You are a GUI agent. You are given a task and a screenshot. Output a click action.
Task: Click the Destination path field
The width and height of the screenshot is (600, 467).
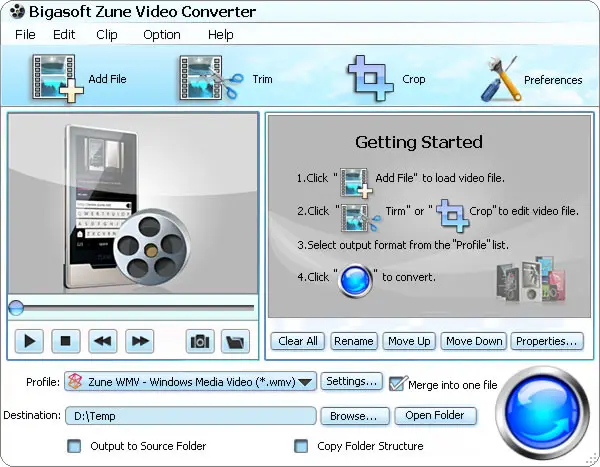coord(191,416)
